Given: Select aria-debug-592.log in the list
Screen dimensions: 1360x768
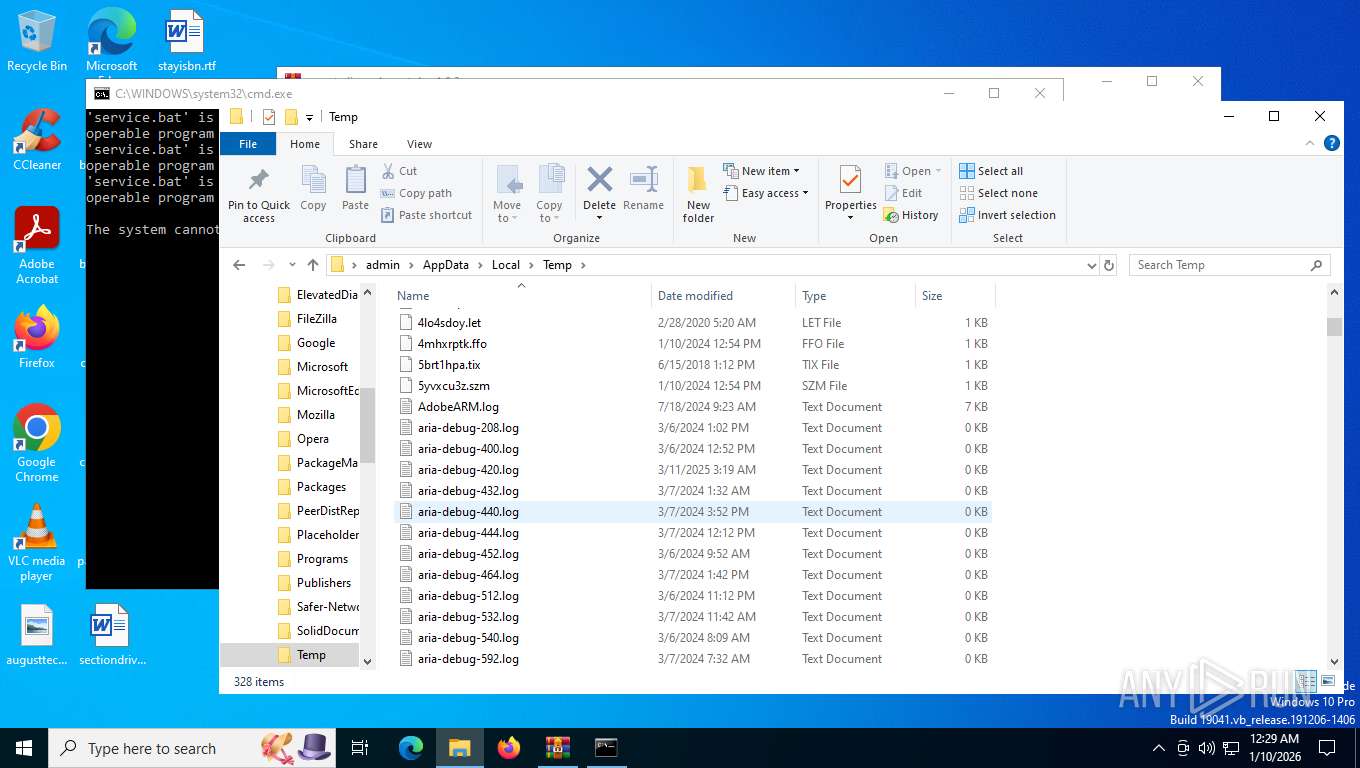Looking at the screenshot, I should coord(693,659).
